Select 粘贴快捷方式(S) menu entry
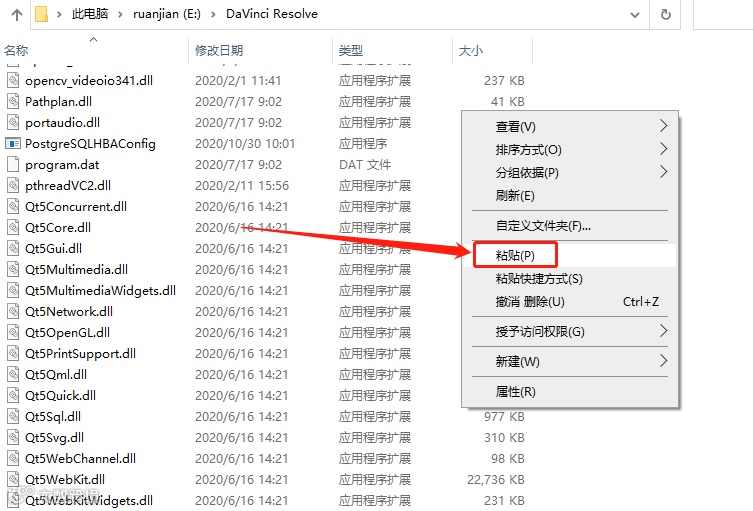This screenshot has height=511, width=753. pos(570,279)
